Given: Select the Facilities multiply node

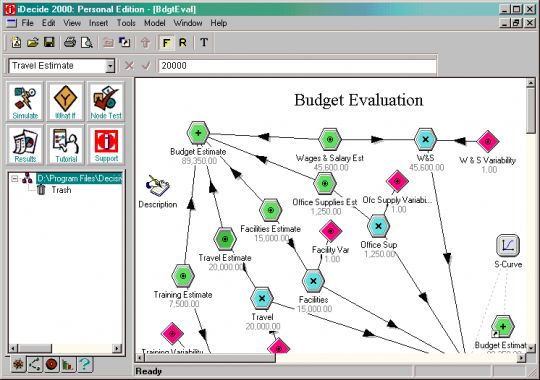Looking at the screenshot, I should [313, 281].
